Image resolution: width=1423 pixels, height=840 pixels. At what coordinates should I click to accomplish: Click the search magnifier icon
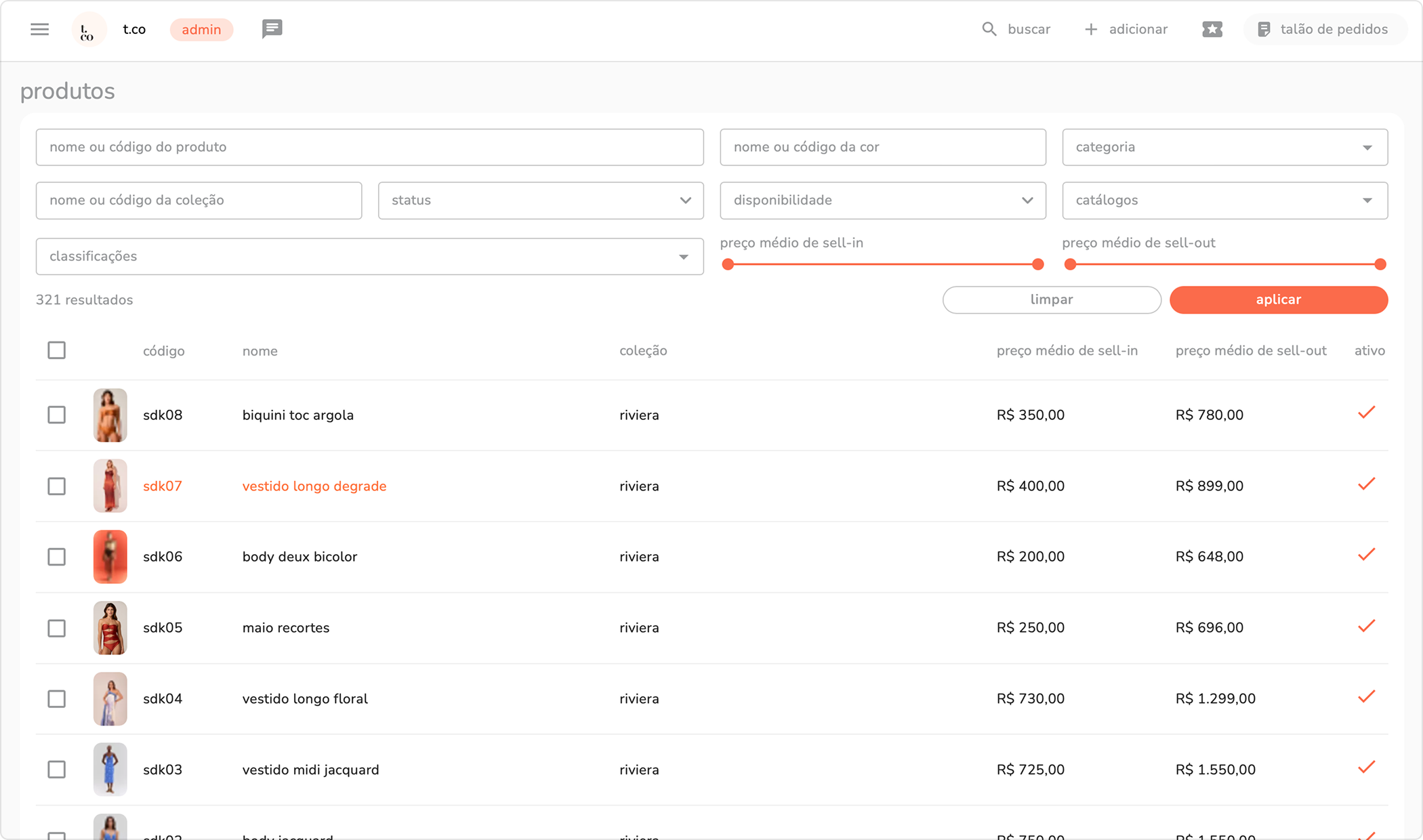coord(989,29)
